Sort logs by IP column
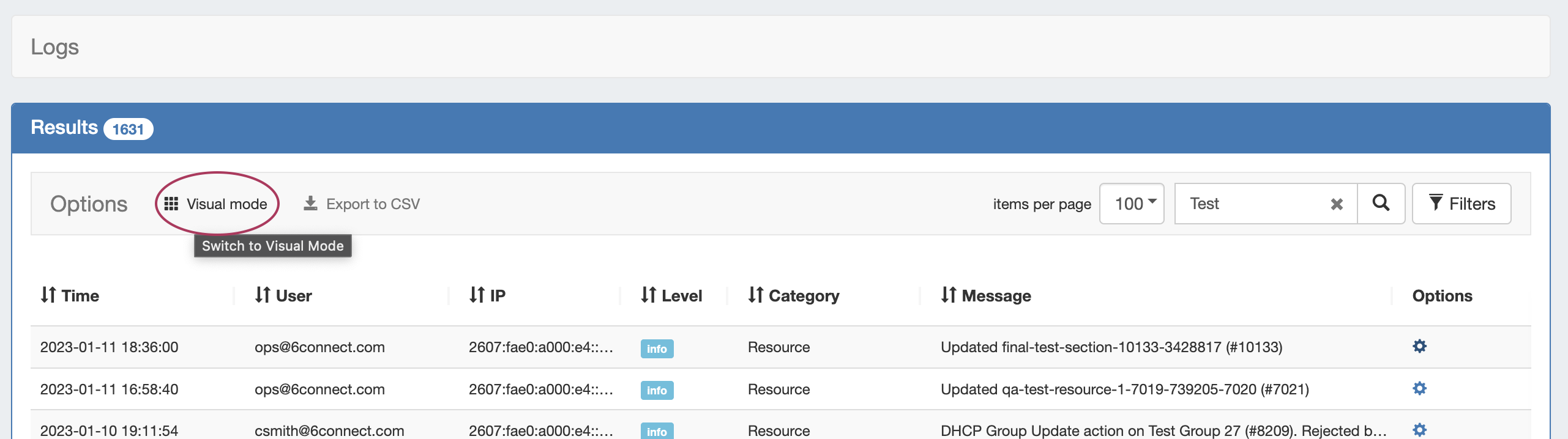 (x=487, y=296)
